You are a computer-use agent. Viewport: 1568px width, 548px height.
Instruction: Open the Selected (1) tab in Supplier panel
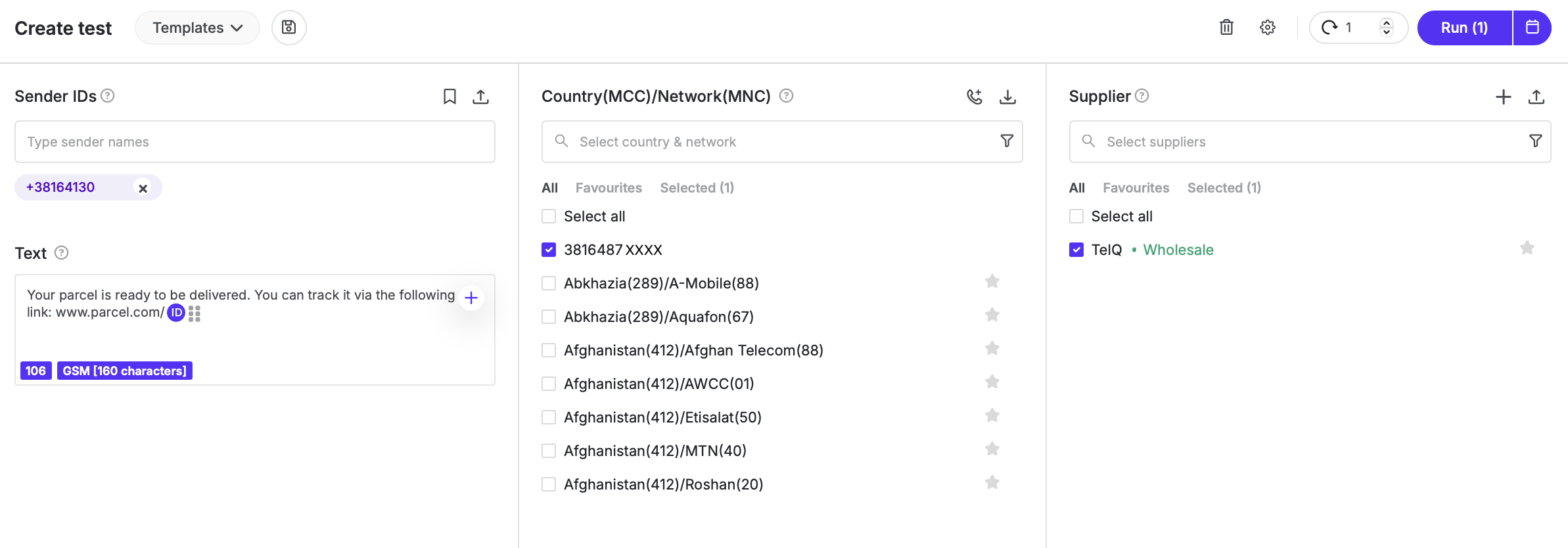tap(1224, 187)
